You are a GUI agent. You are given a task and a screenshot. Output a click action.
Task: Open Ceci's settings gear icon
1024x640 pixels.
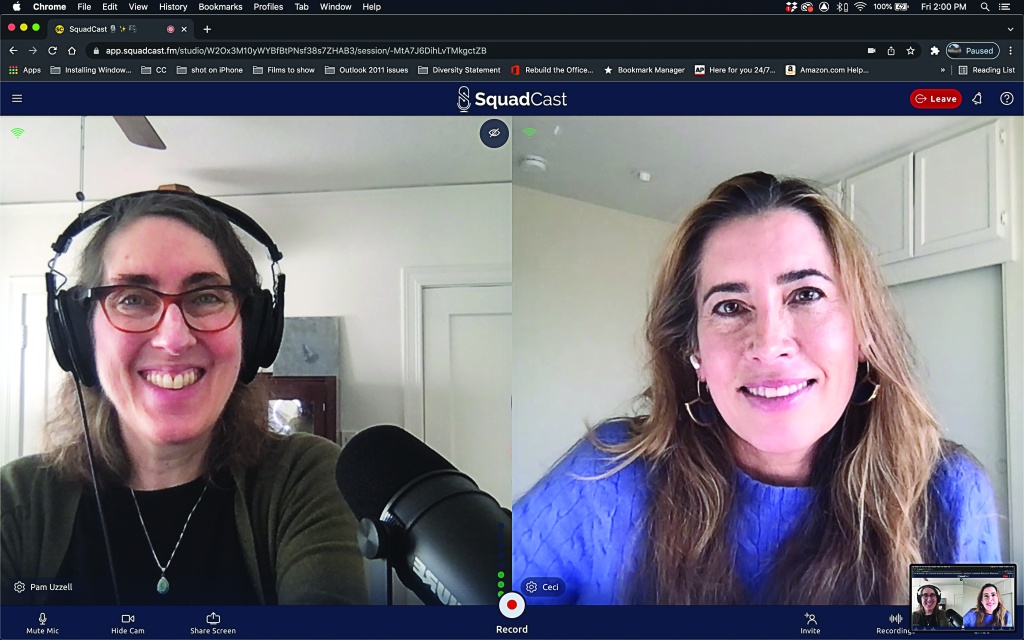click(x=531, y=587)
